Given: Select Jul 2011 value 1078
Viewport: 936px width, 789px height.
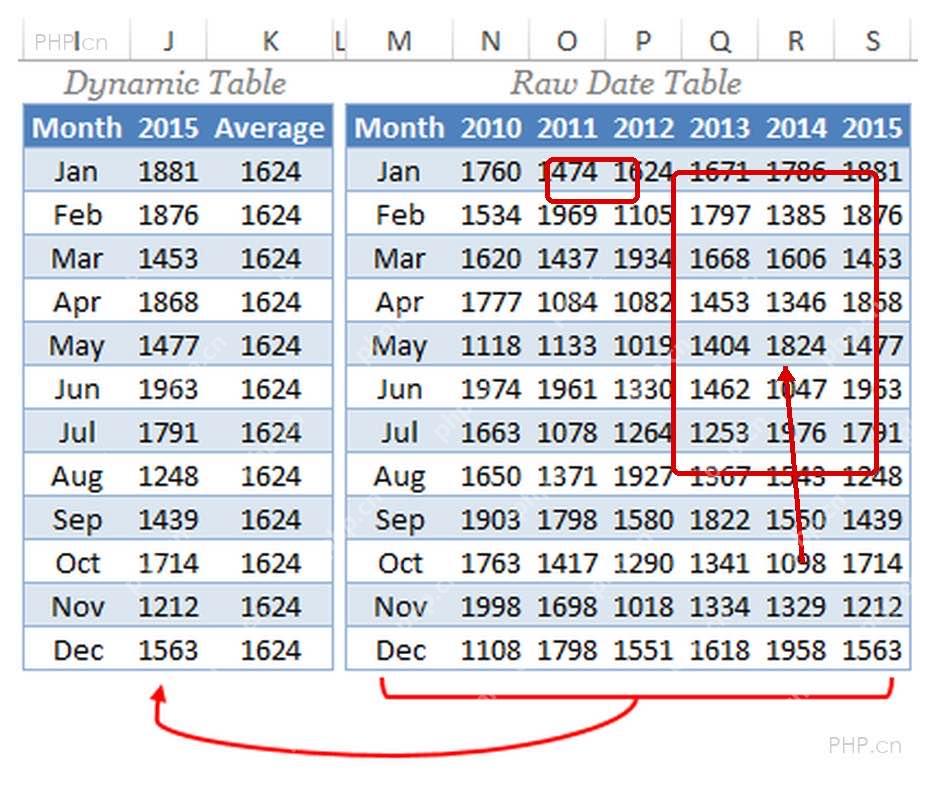Looking at the screenshot, I should coord(567,433).
